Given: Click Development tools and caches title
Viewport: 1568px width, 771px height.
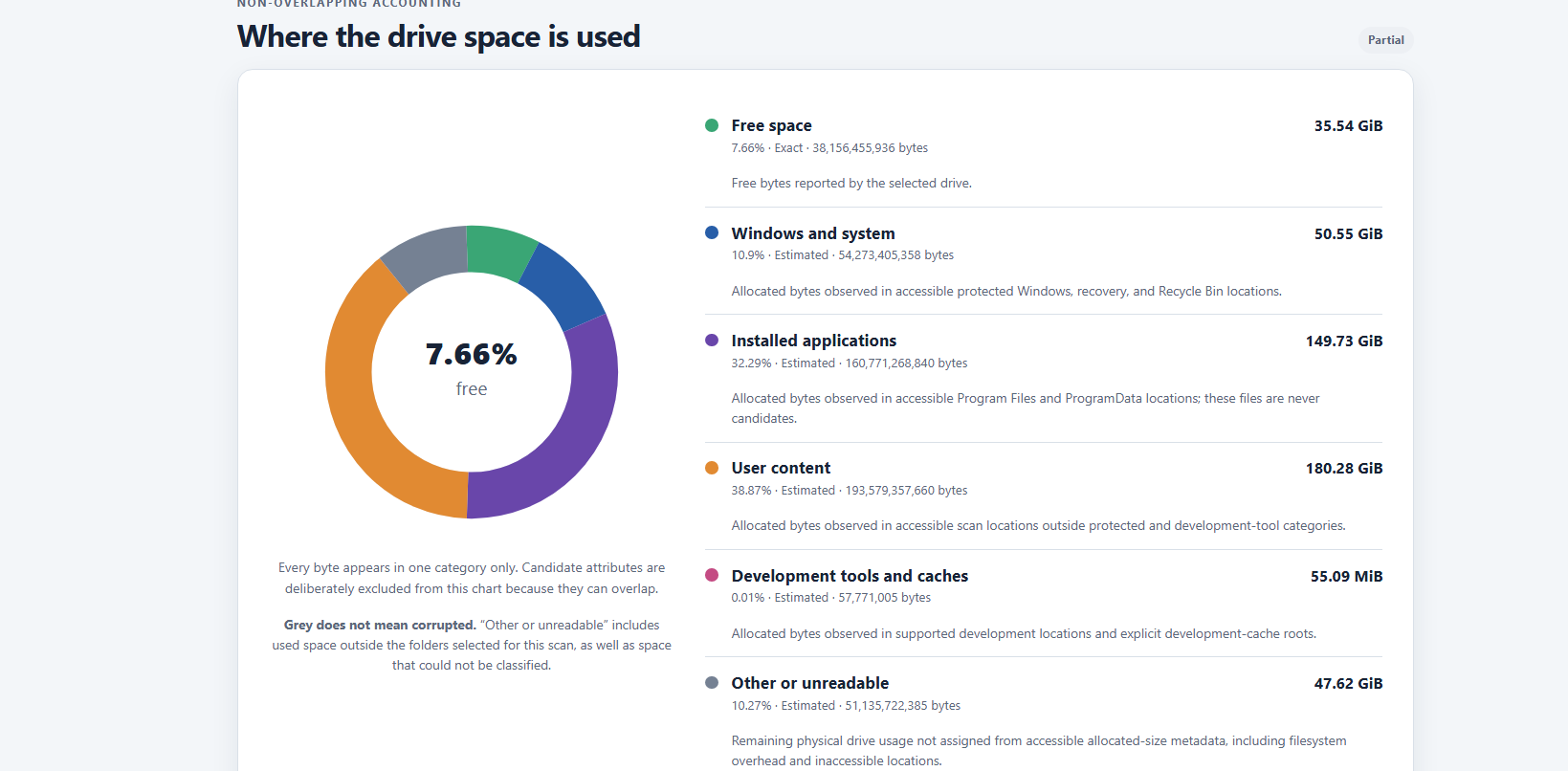Looking at the screenshot, I should tap(850, 576).
